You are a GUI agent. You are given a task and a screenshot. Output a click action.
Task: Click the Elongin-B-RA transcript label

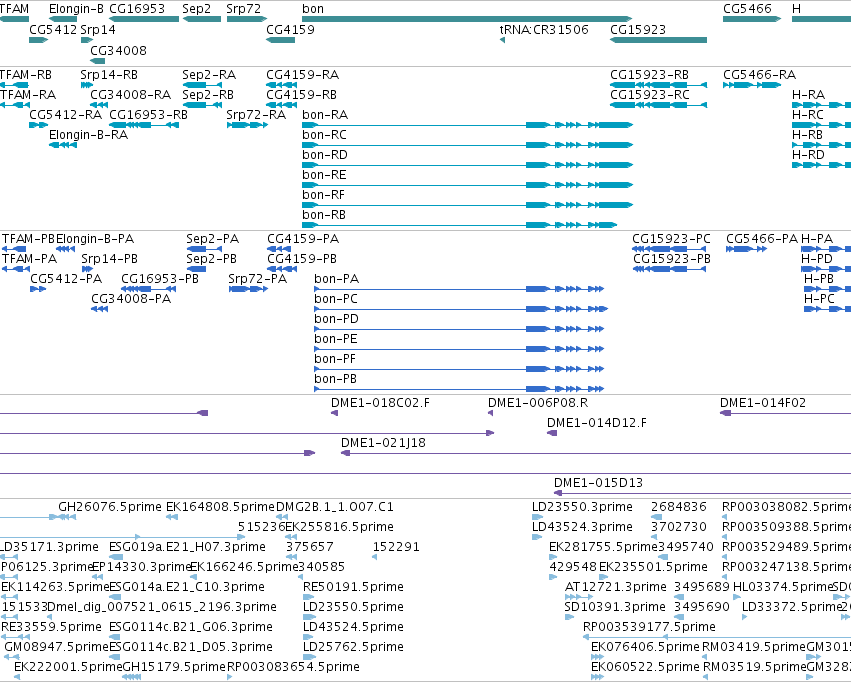click(x=88, y=135)
